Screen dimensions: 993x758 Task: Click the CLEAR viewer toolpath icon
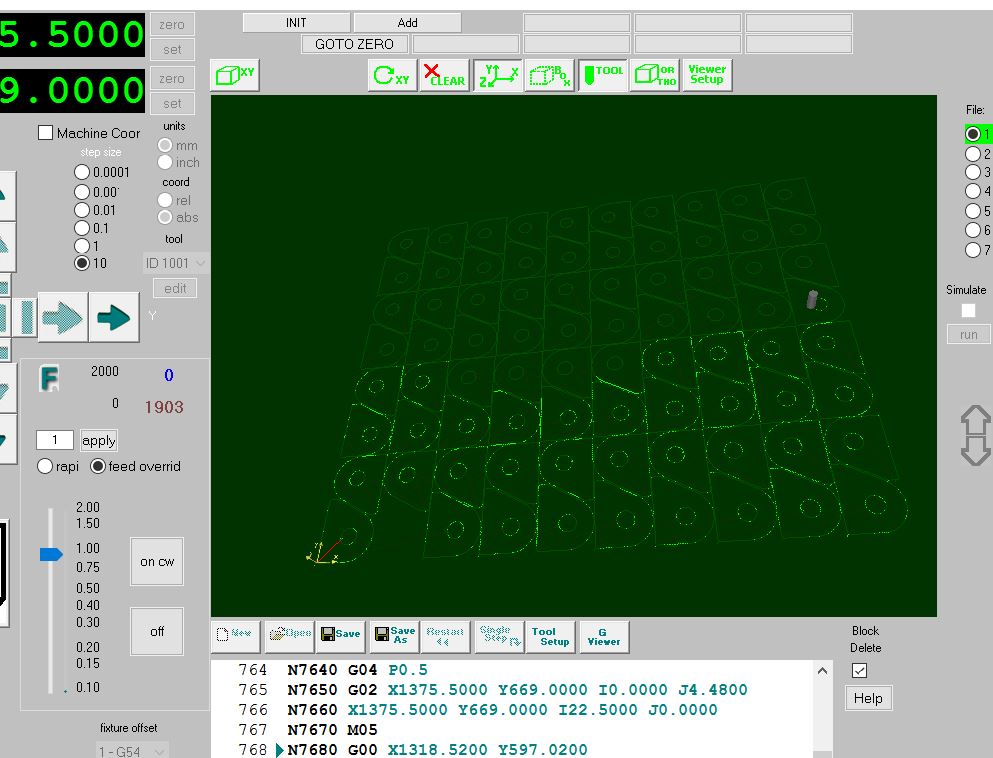point(445,75)
